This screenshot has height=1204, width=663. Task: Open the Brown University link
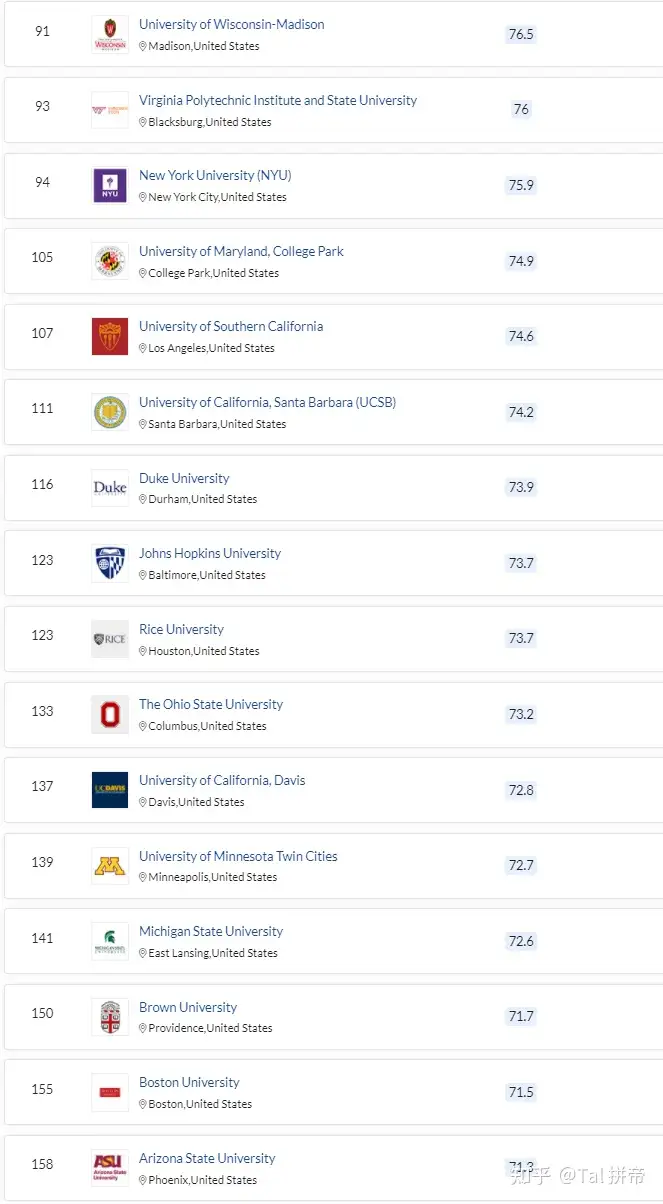click(188, 1007)
